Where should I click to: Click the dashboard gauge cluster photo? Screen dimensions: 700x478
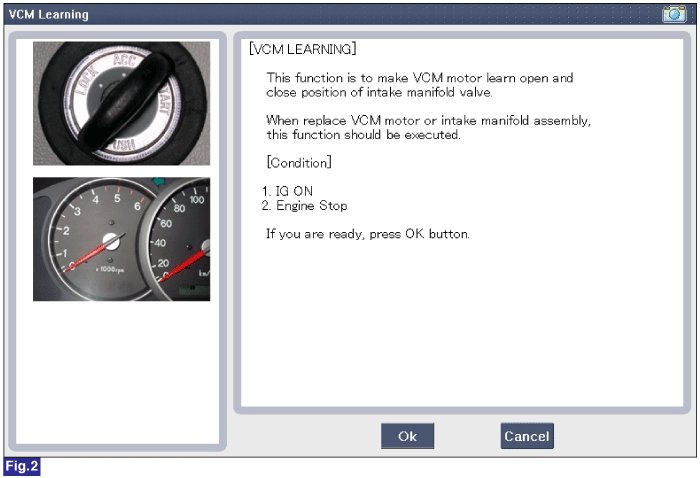pyautogui.click(x=121, y=239)
